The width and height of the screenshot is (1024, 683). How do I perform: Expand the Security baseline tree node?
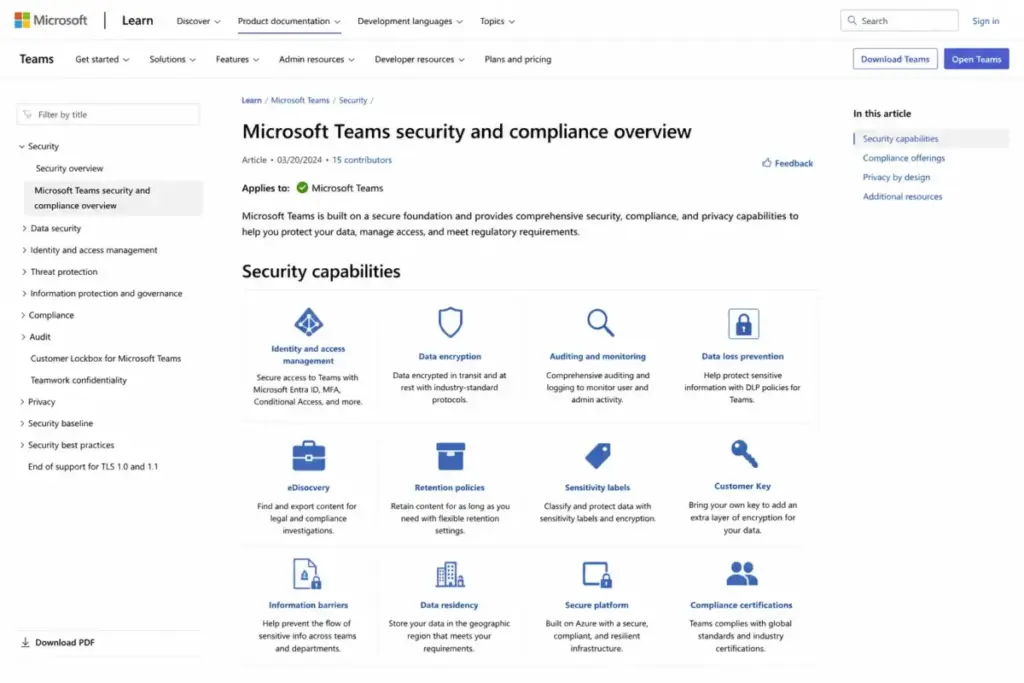pos(22,423)
